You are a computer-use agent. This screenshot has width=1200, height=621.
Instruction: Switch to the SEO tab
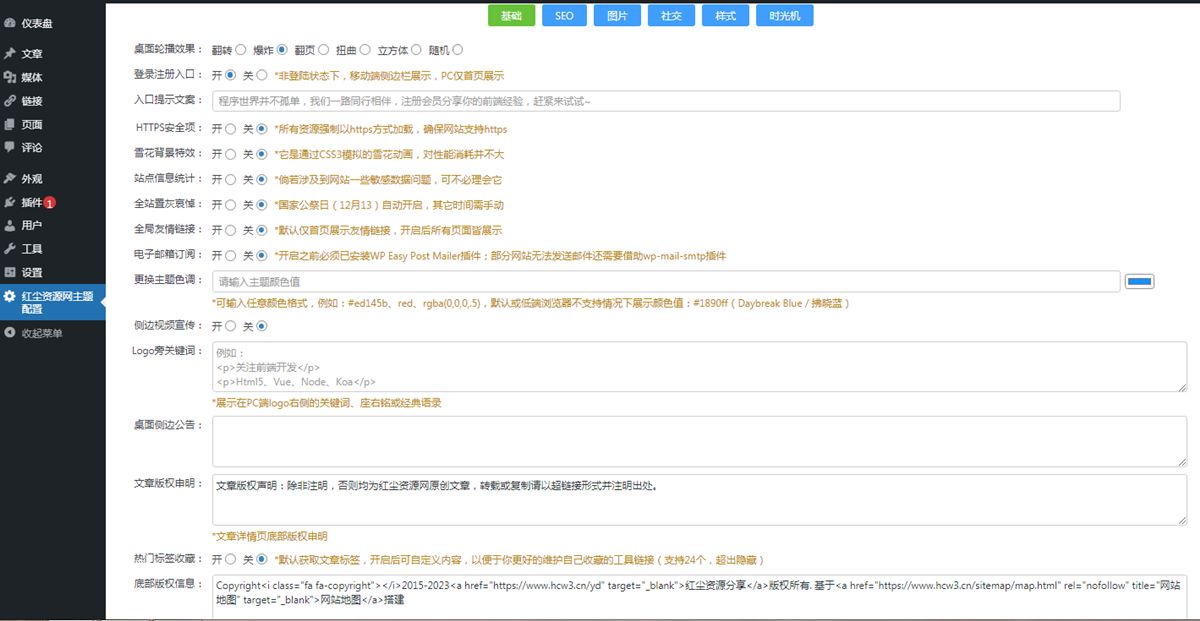pyautogui.click(x=565, y=16)
